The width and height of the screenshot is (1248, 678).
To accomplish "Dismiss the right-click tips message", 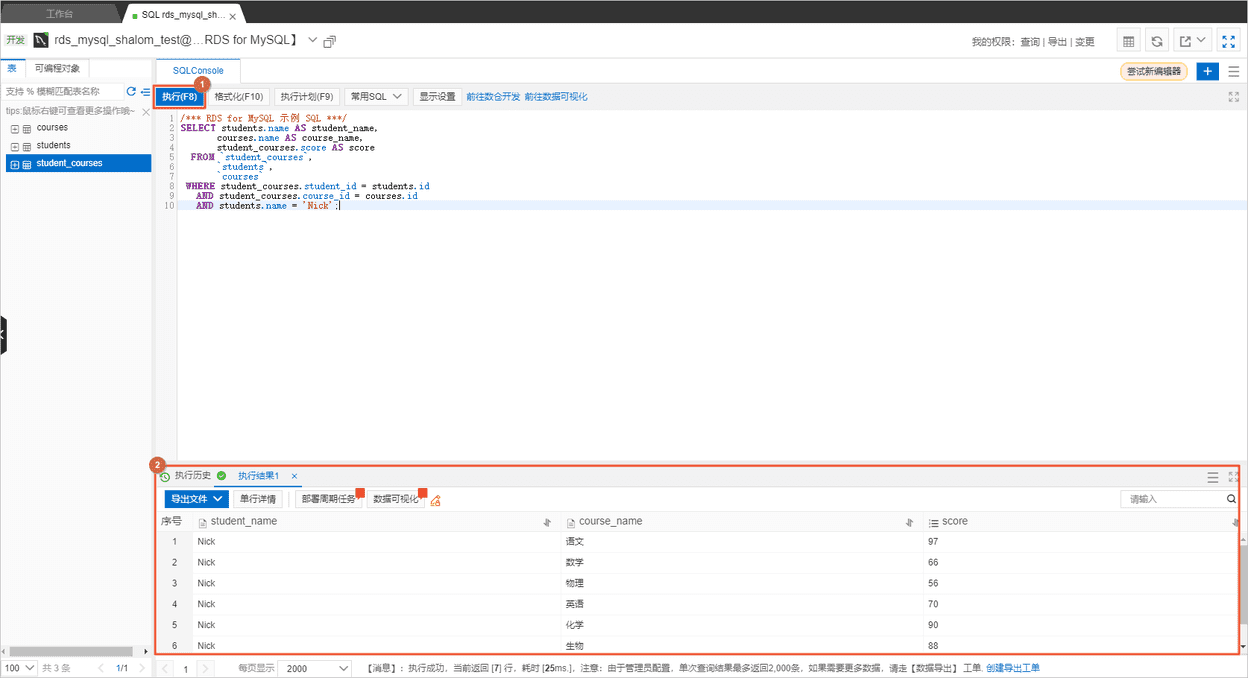I will pos(146,111).
